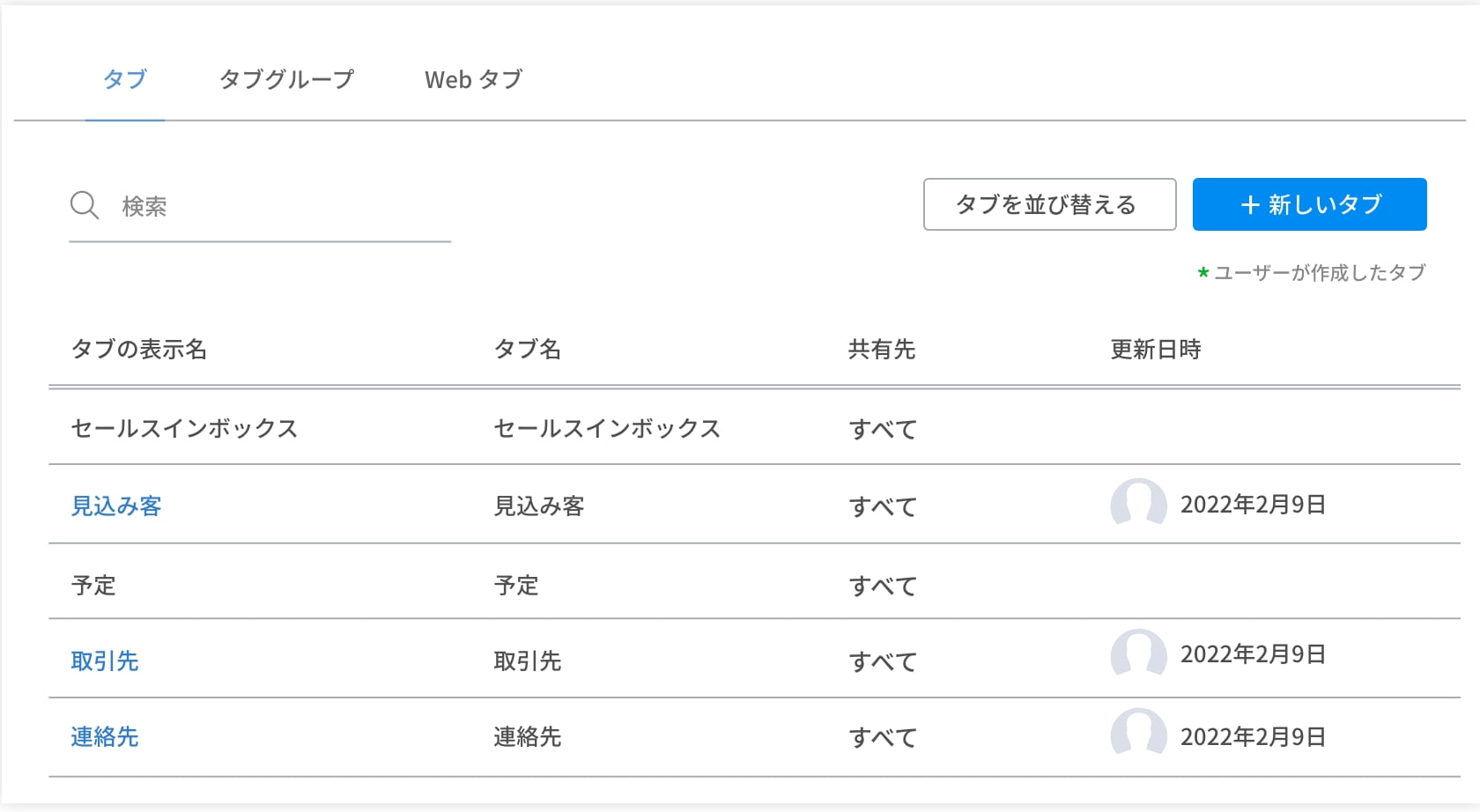The image size is (1480, 812).
Task: Click the 更新日時 column header
Action: tap(1156, 350)
